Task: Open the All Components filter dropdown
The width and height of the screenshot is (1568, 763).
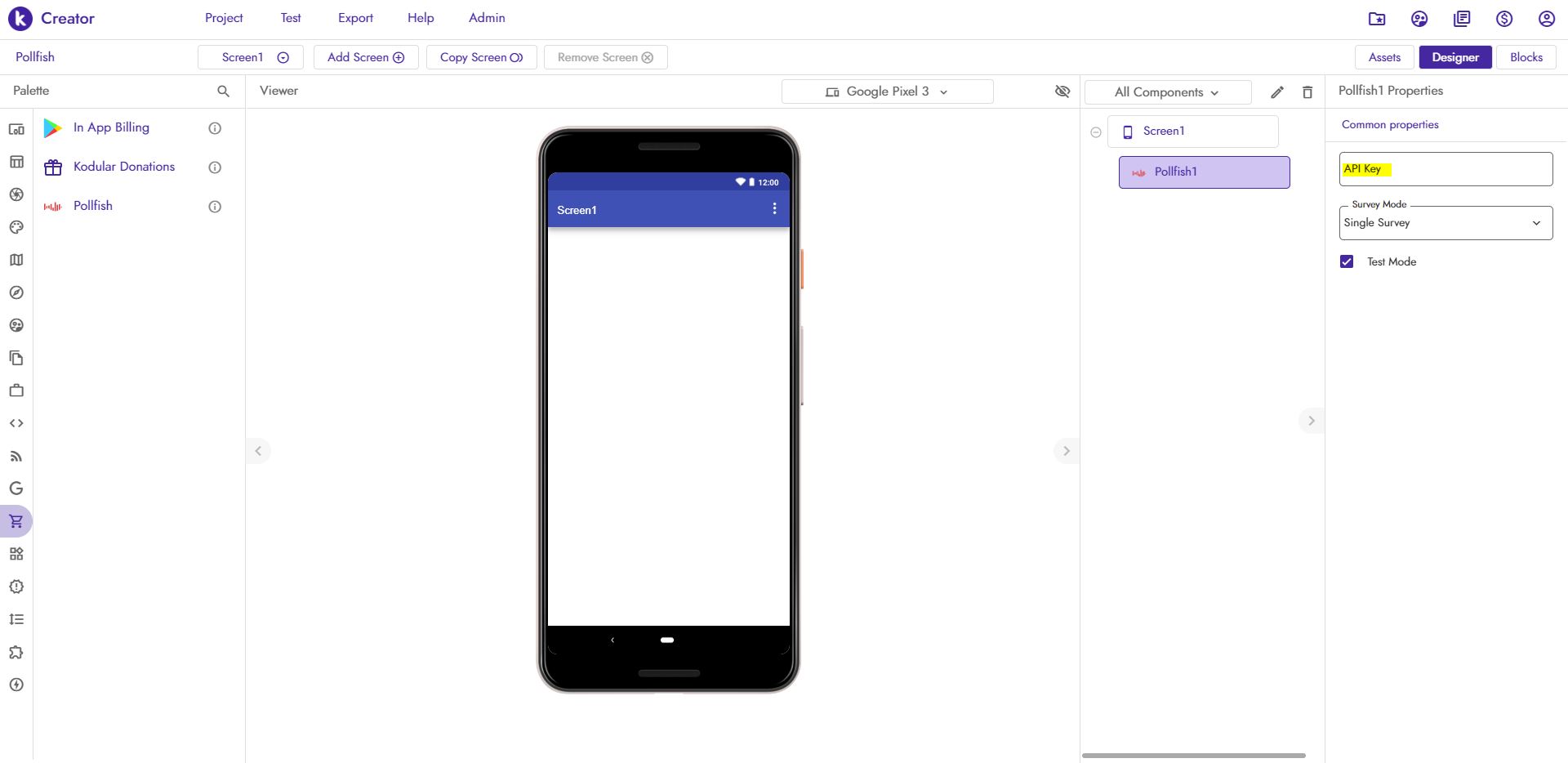Action: (1168, 92)
